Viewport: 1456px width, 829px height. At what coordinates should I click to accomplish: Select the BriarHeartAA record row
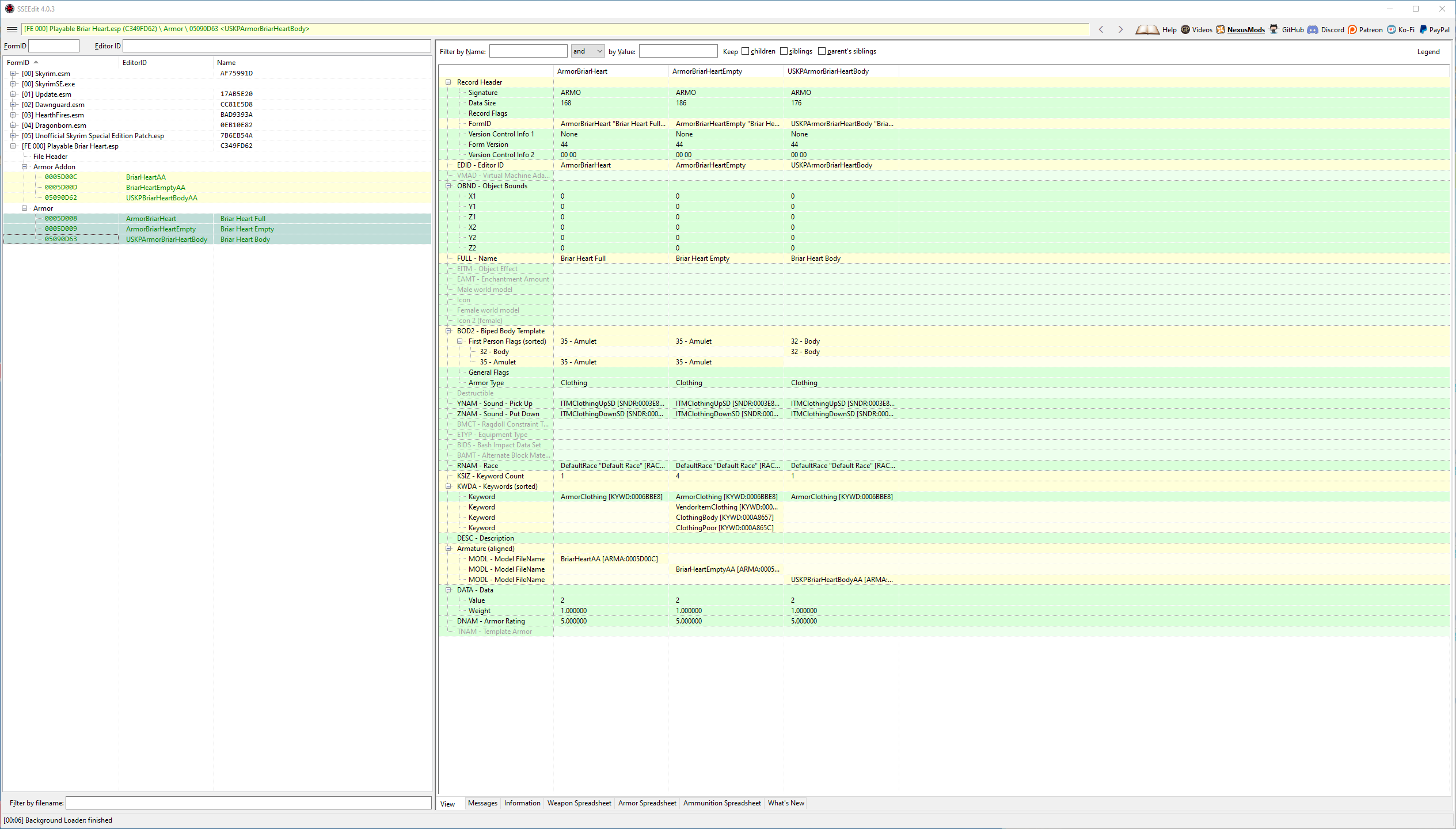(217, 177)
